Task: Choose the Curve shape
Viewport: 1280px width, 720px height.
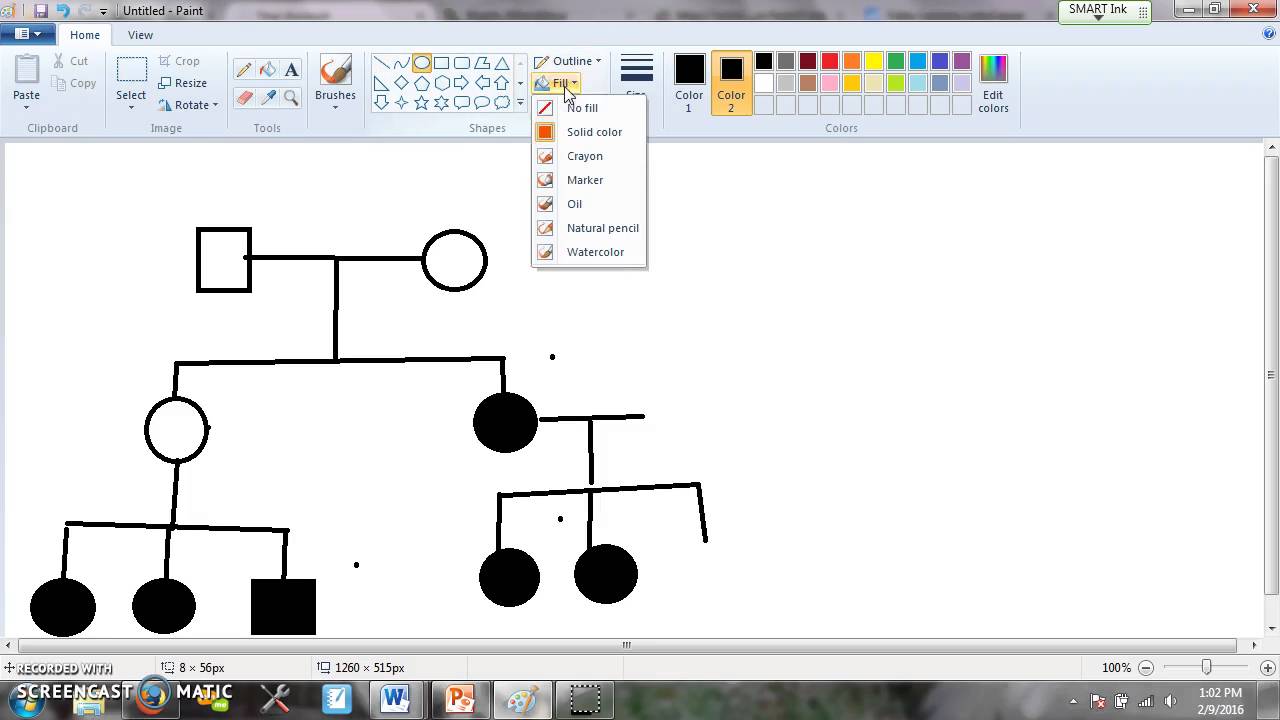Action: pos(401,63)
